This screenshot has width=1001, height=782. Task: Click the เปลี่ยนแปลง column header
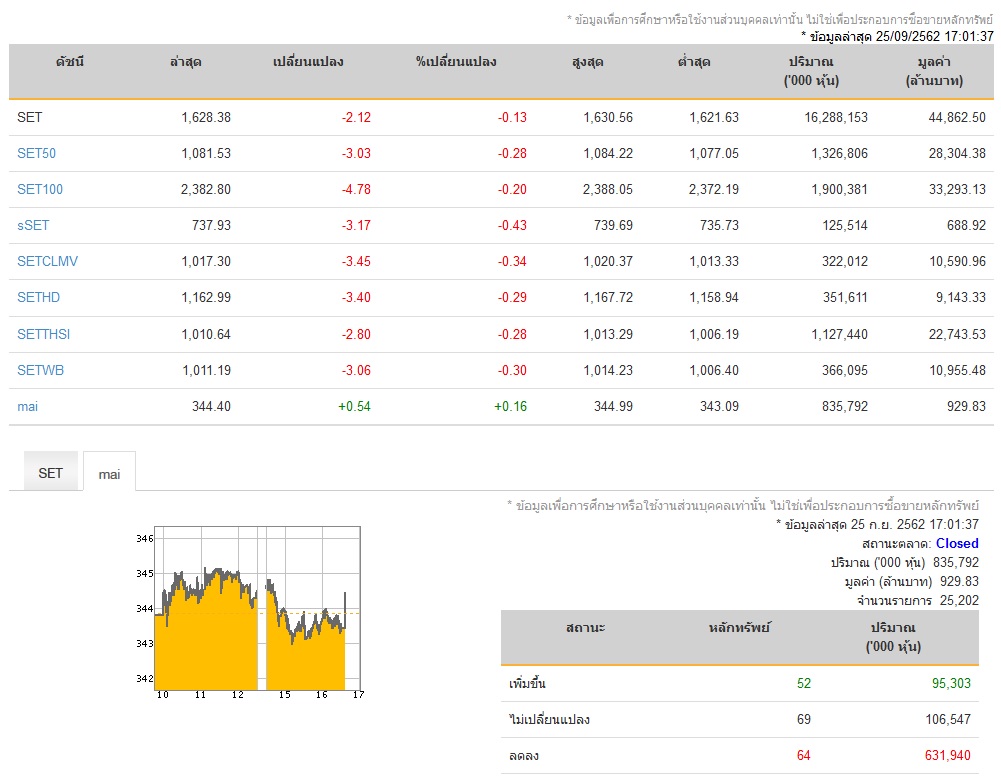(308, 62)
